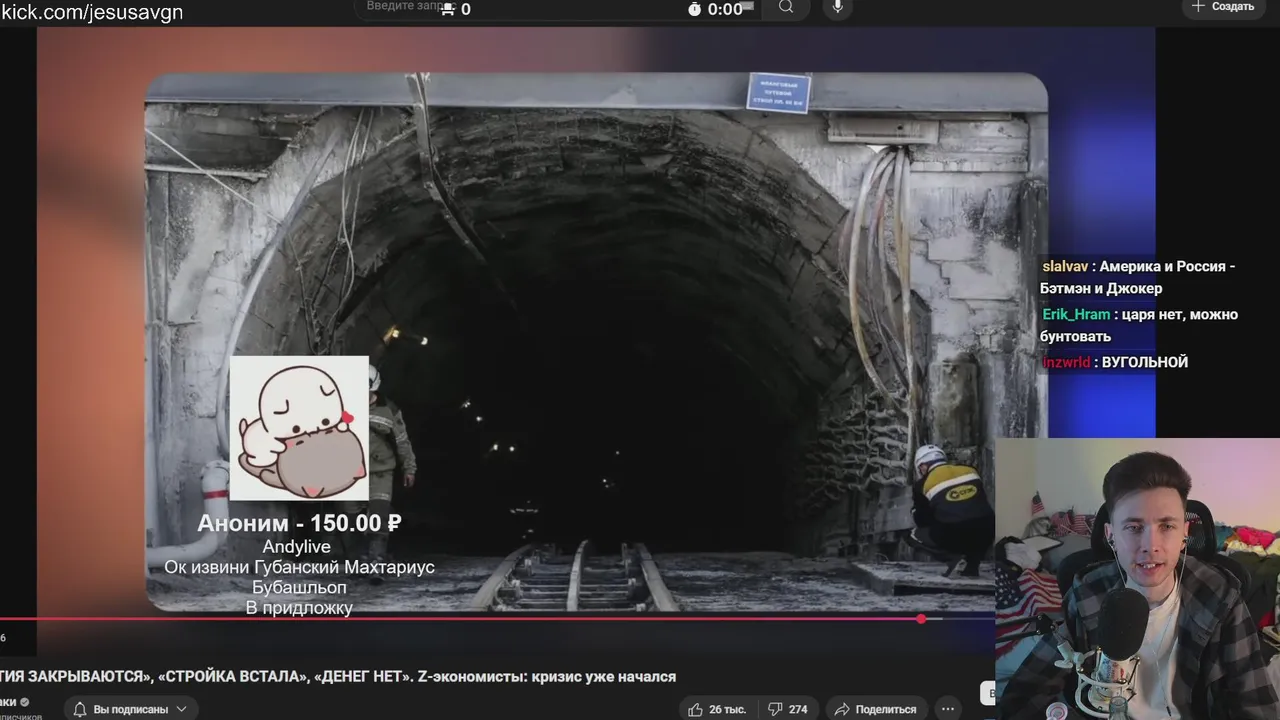Click the Andylive donation name text
This screenshot has width=1280, height=720.
296,547
